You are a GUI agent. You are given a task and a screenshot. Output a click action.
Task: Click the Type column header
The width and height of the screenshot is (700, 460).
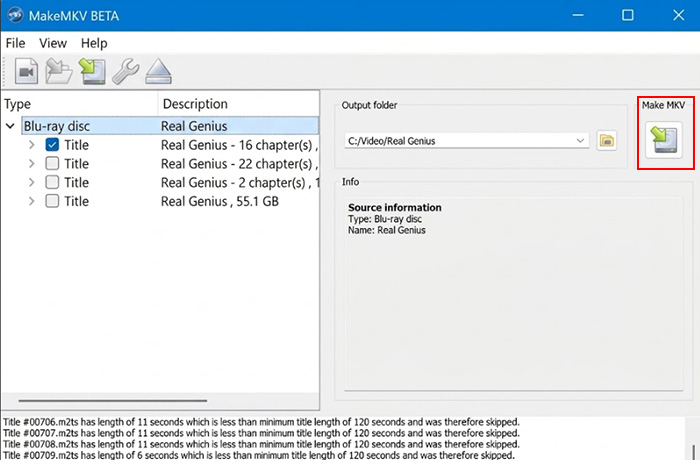tap(79, 104)
